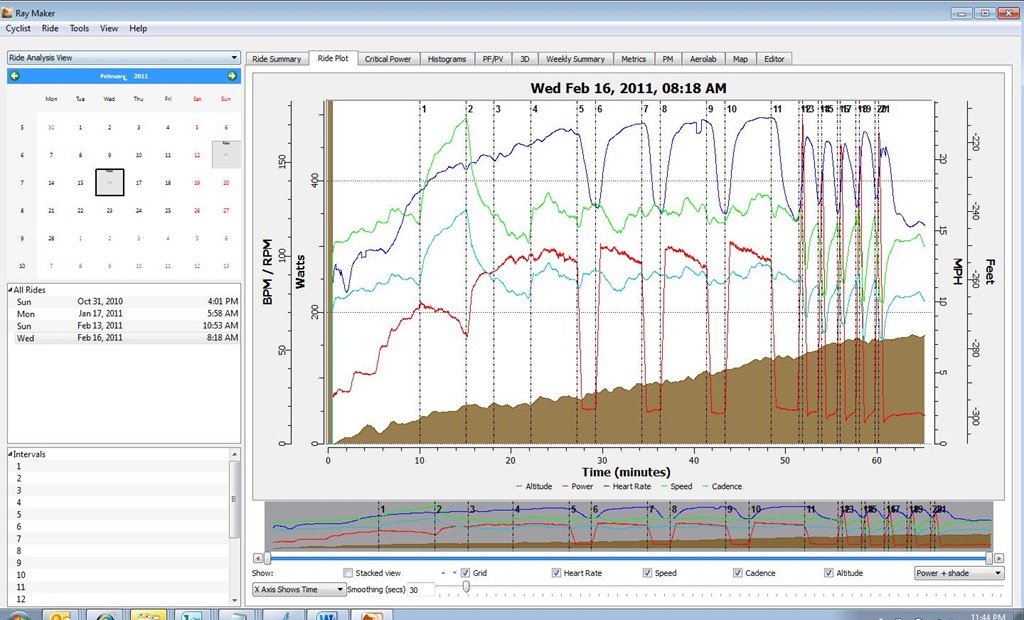1024x620 pixels.
Task: Click the left arrow of range scrollbar
Action: [x=258, y=558]
